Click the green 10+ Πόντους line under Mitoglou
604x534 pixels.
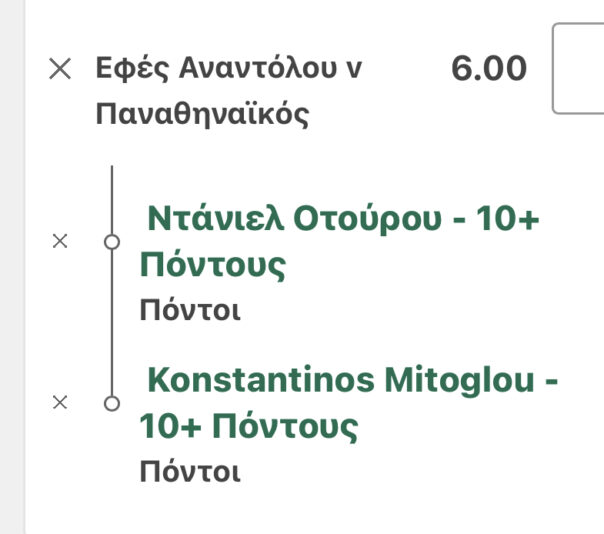click(x=248, y=427)
